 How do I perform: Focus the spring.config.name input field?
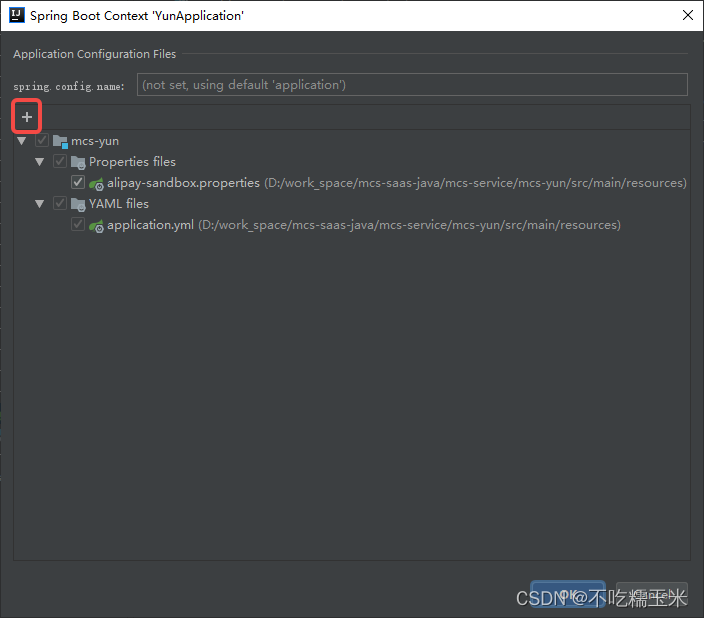412,84
